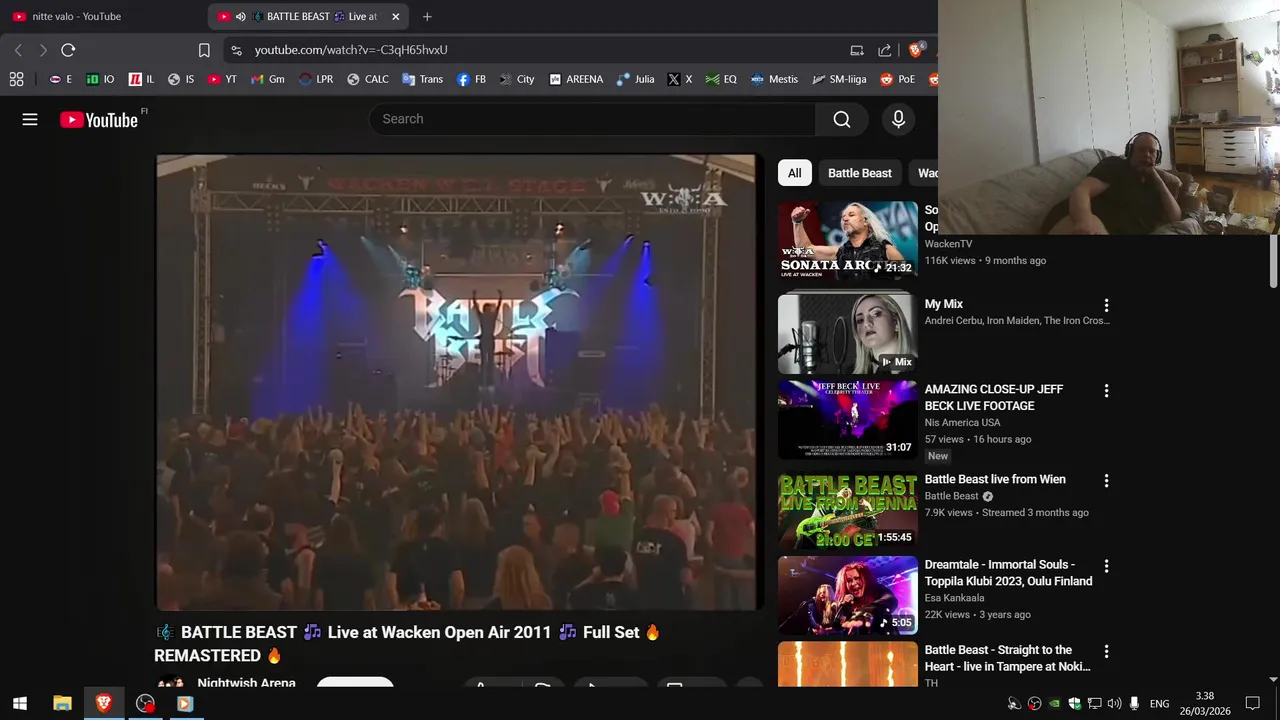1280x720 pixels.
Task: Select the 'Battle Beast' filter chip
Action: [x=860, y=173]
